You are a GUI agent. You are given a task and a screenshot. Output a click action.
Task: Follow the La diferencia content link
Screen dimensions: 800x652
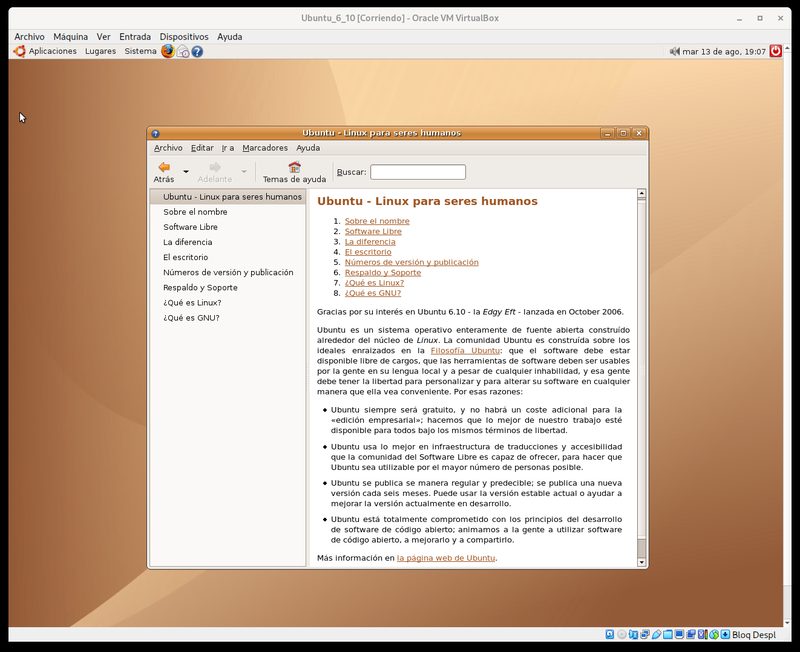[x=370, y=241]
